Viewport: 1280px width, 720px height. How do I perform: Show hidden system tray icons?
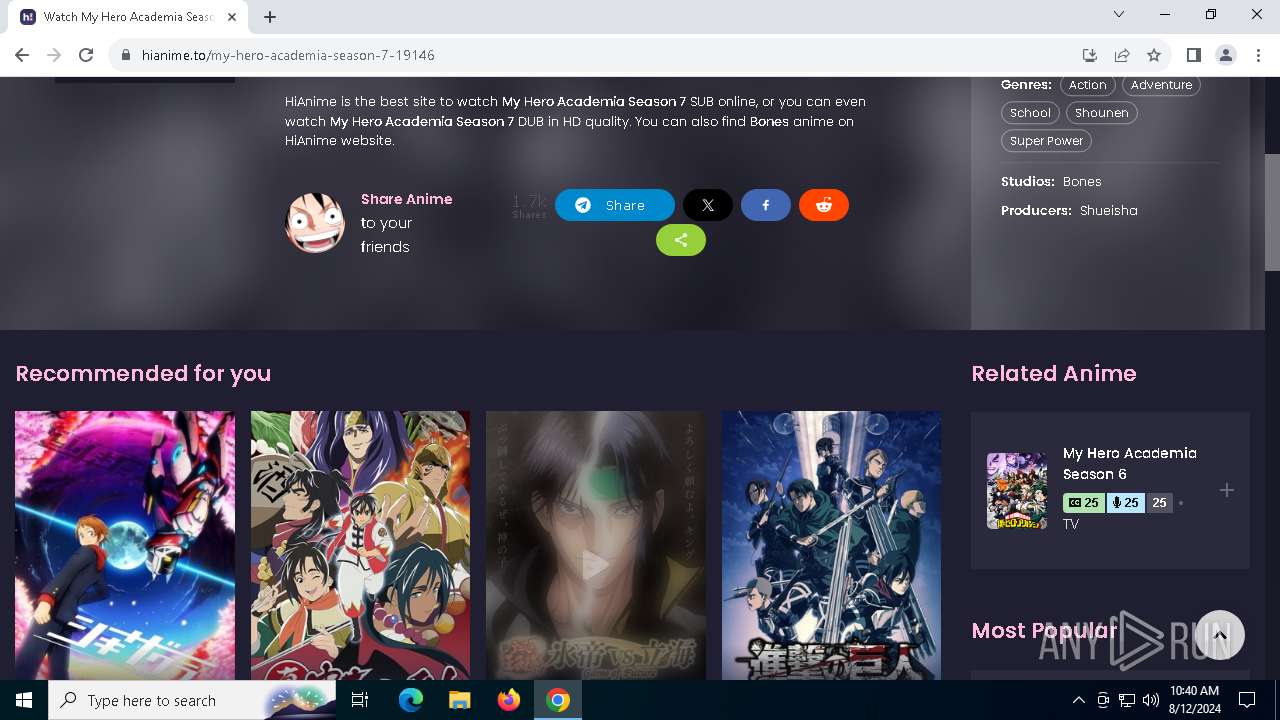pyautogui.click(x=1078, y=700)
